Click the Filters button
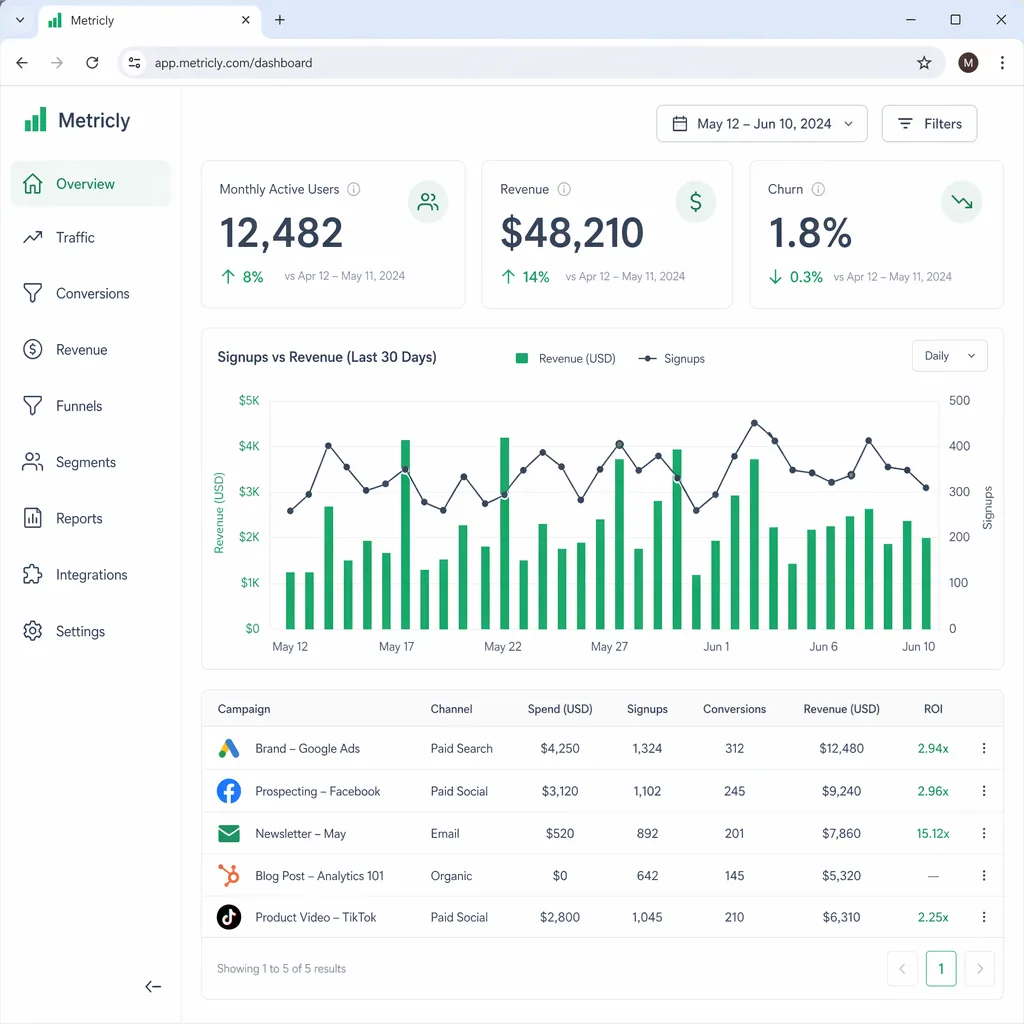This screenshot has height=1024, width=1024. pyautogui.click(x=929, y=123)
